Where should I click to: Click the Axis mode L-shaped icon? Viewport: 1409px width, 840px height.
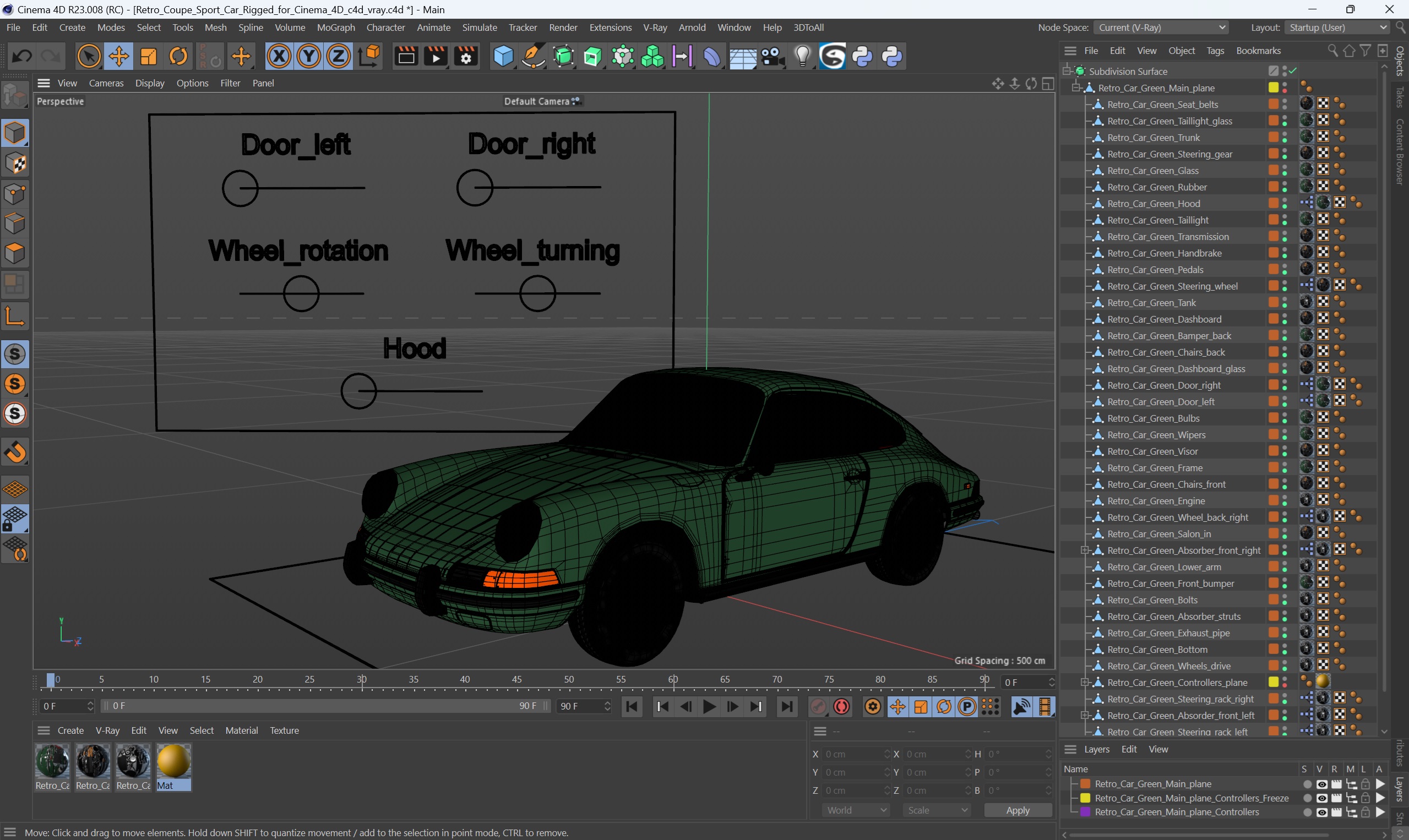click(15, 316)
